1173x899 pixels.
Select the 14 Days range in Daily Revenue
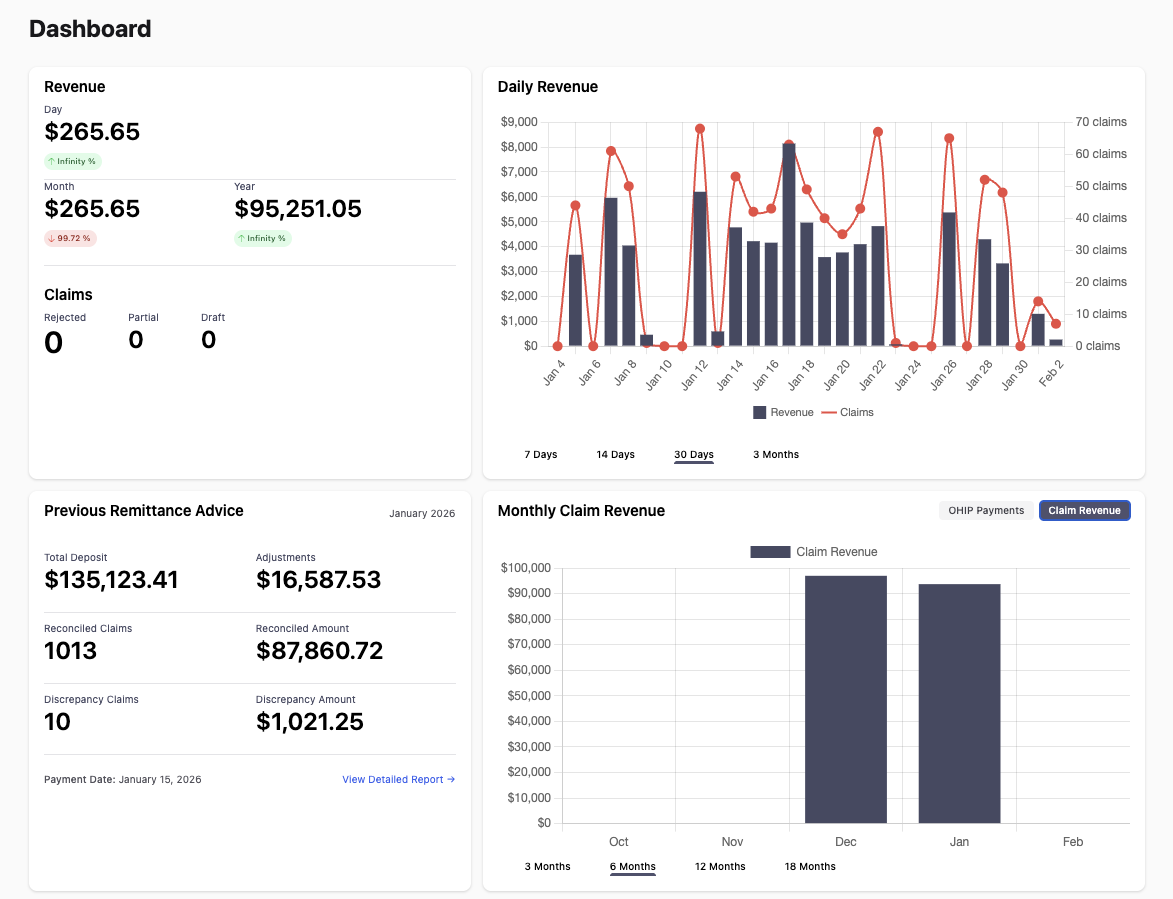pyautogui.click(x=615, y=454)
